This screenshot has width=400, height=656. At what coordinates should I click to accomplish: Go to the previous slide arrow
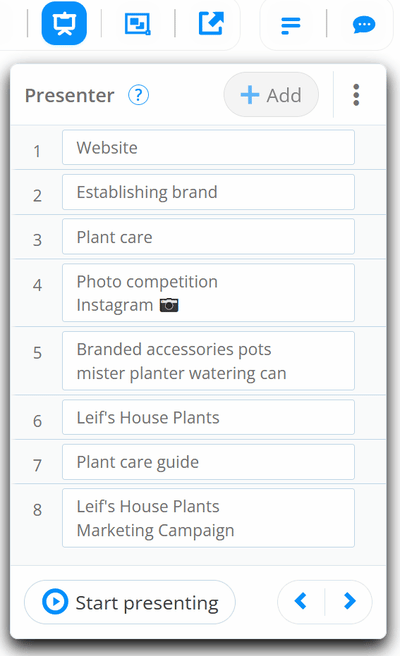[301, 602]
